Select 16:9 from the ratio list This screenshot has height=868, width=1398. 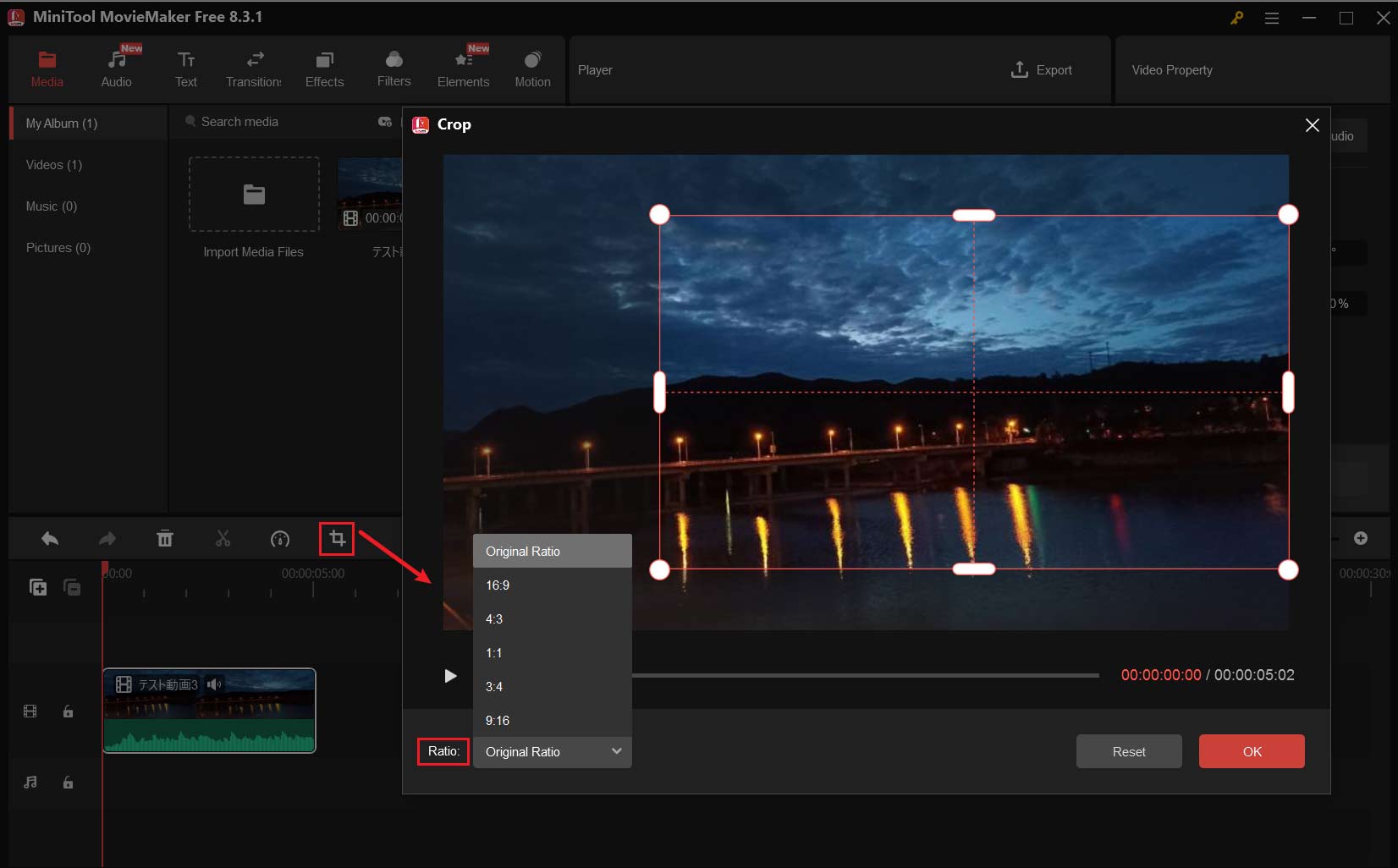click(x=498, y=585)
